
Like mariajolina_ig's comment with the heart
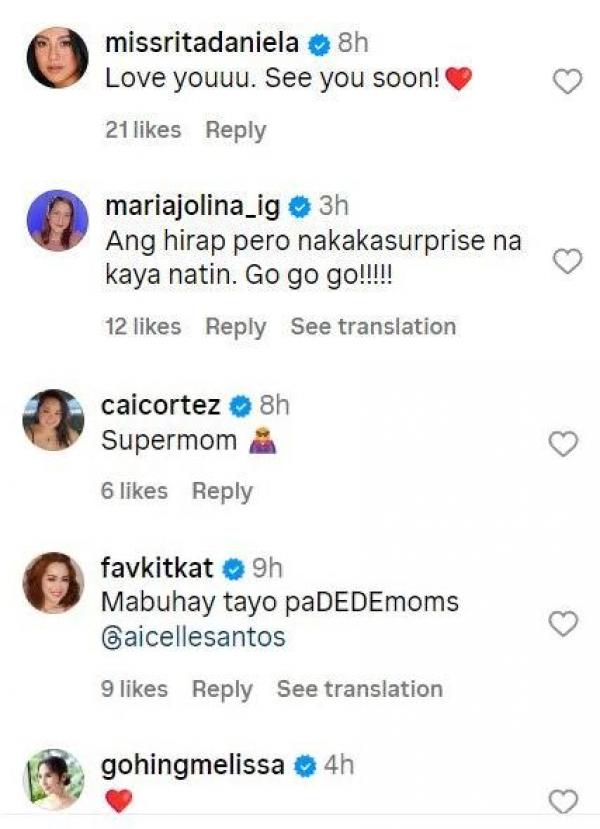(x=567, y=262)
